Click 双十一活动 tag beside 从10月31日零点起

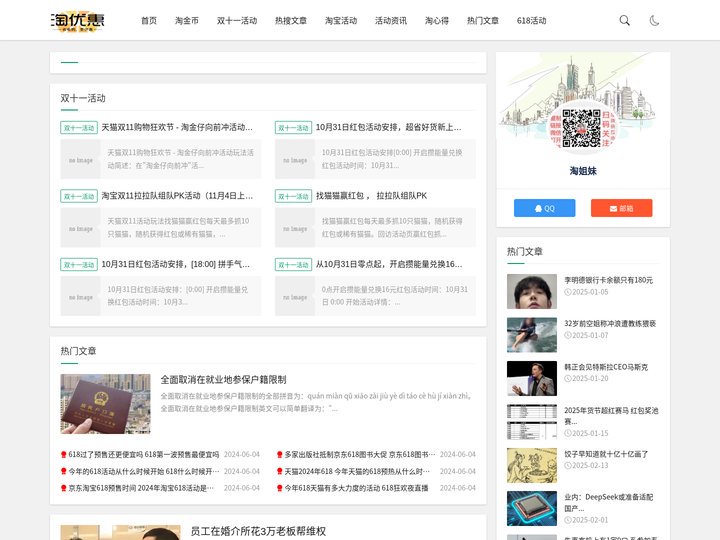(293, 264)
